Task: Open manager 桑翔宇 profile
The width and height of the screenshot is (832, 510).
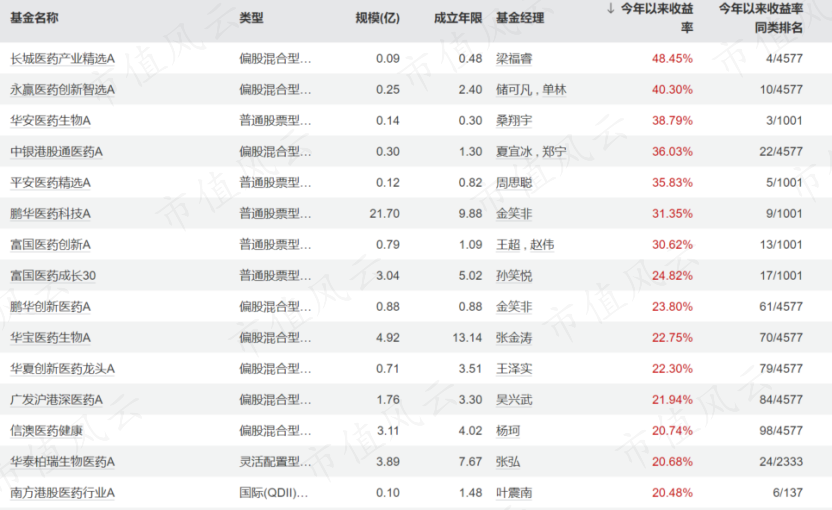Action: tap(514, 120)
